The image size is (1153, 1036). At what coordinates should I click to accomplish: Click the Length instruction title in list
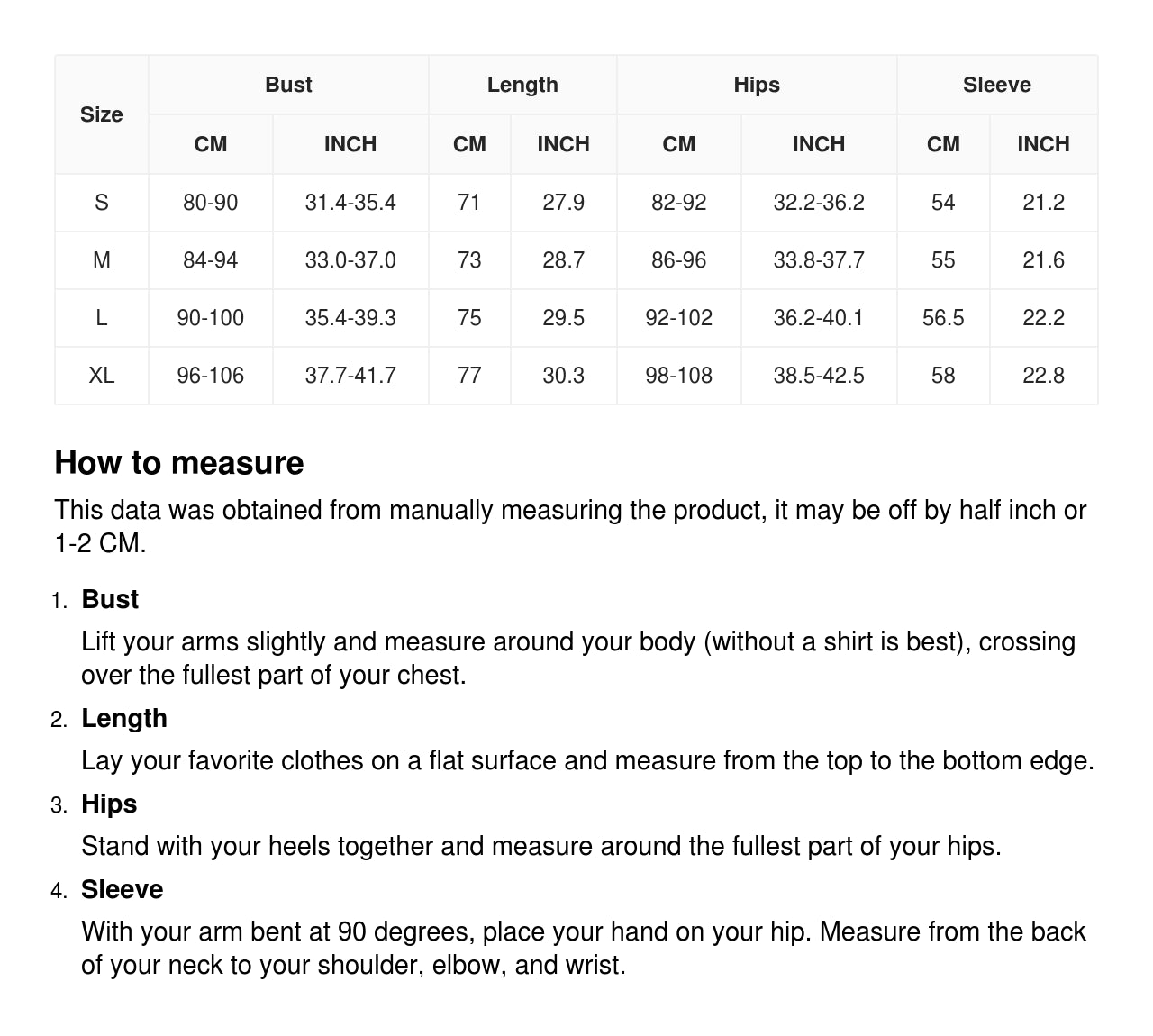[x=124, y=718]
